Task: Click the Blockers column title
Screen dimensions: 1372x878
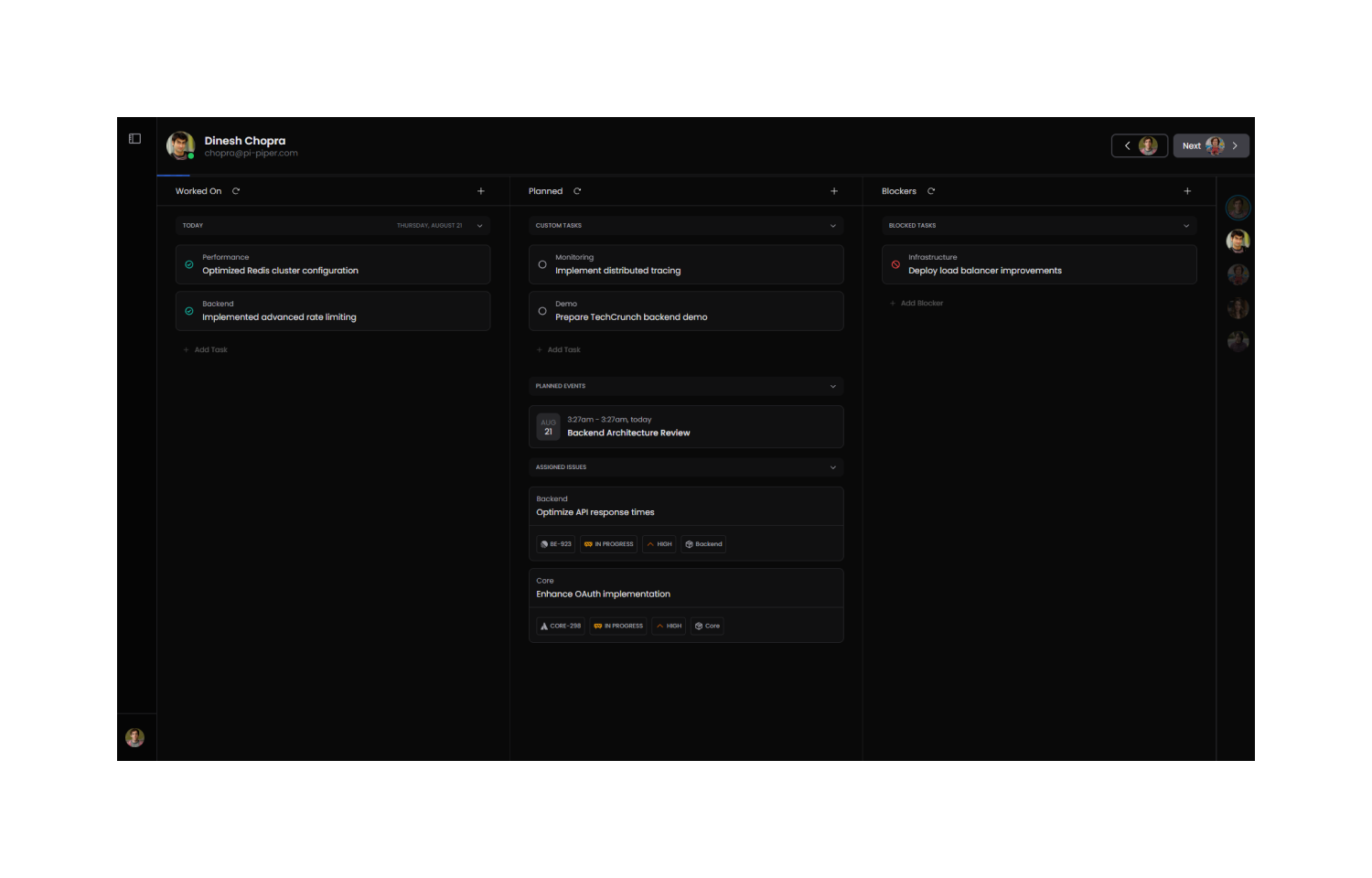Action: coord(899,191)
